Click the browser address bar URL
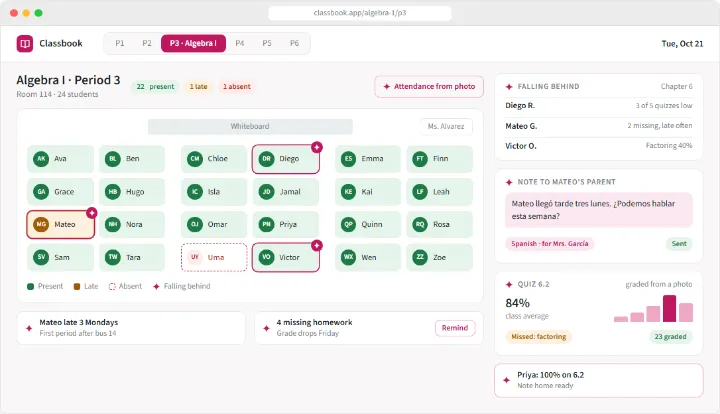The height and width of the screenshot is (414, 720). click(x=360, y=13)
